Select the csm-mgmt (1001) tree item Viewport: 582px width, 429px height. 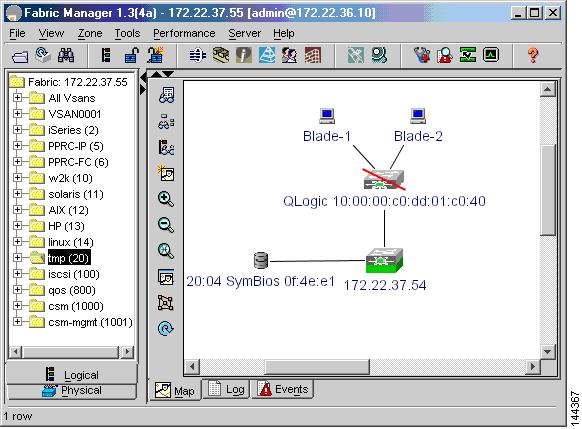[90, 322]
